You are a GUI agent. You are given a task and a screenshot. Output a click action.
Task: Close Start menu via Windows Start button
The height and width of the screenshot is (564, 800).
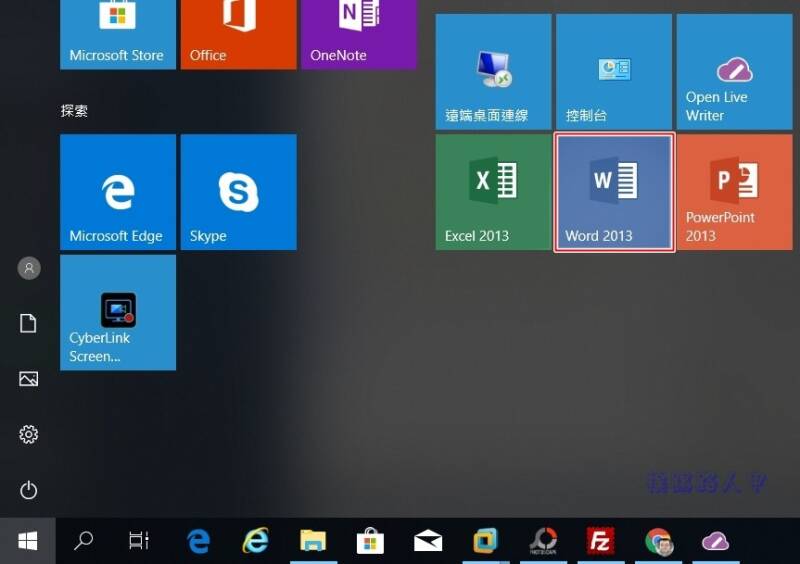(x=28, y=541)
